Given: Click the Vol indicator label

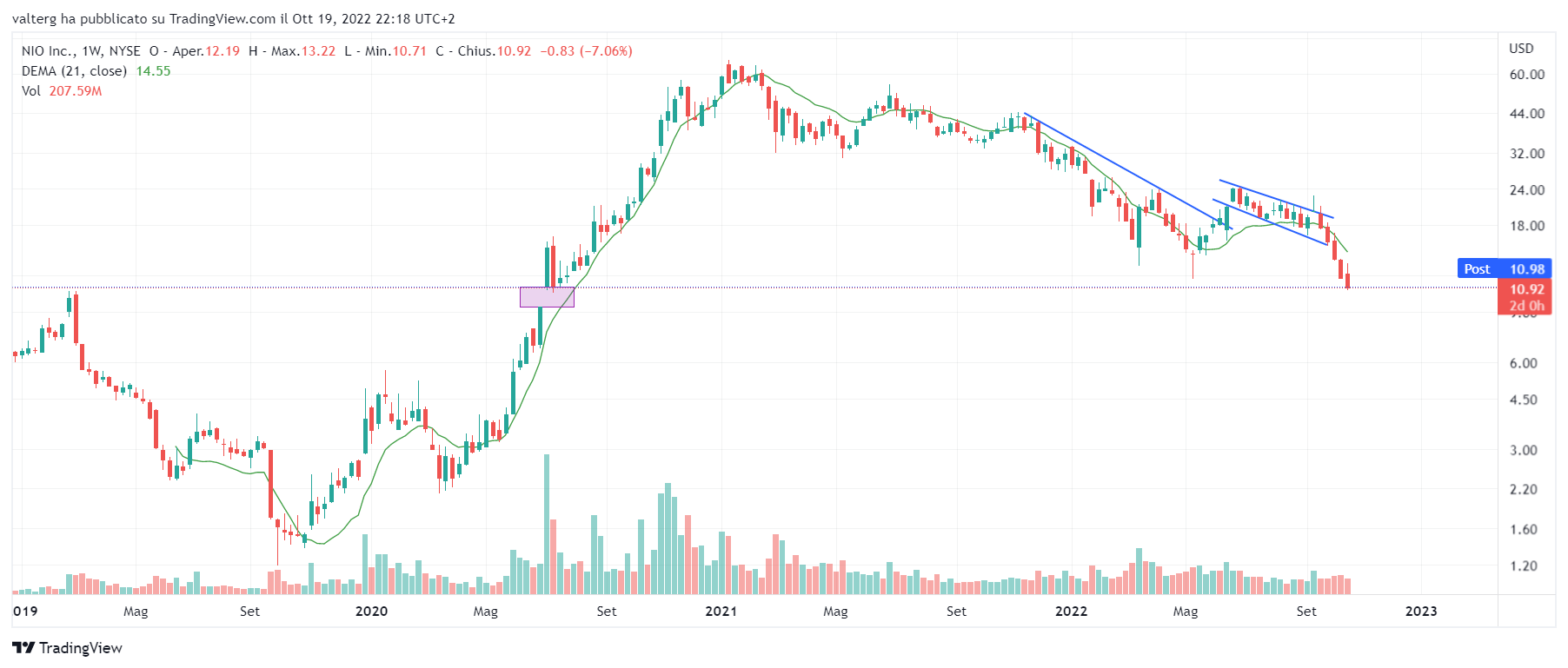Looking at the screenshot, I should pos(31,91).
